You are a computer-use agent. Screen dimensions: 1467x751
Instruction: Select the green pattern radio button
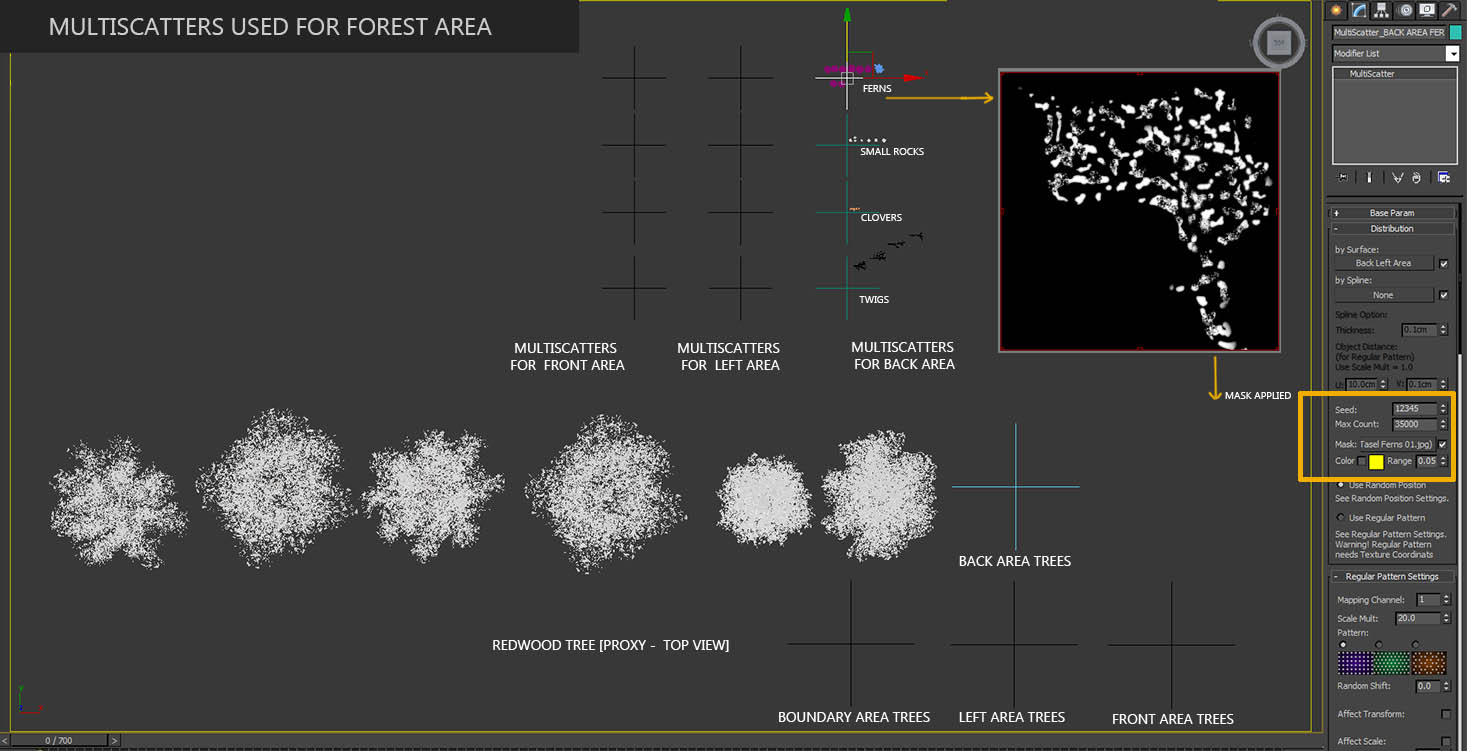(x=1379, y=645)
